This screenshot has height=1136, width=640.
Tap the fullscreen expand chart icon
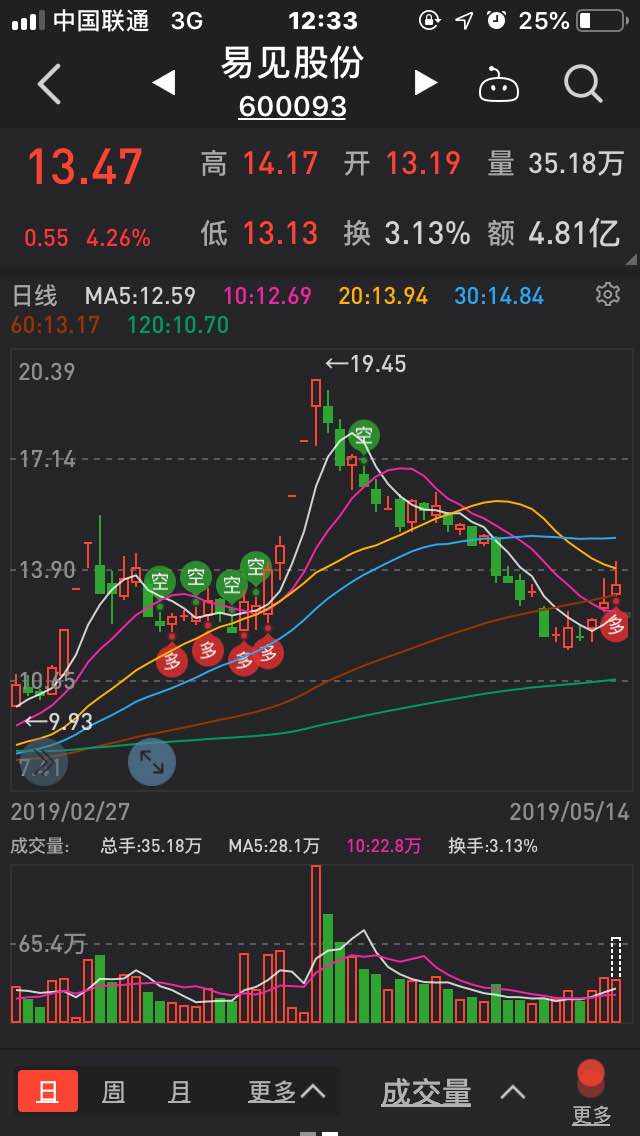tap(151, 761)
